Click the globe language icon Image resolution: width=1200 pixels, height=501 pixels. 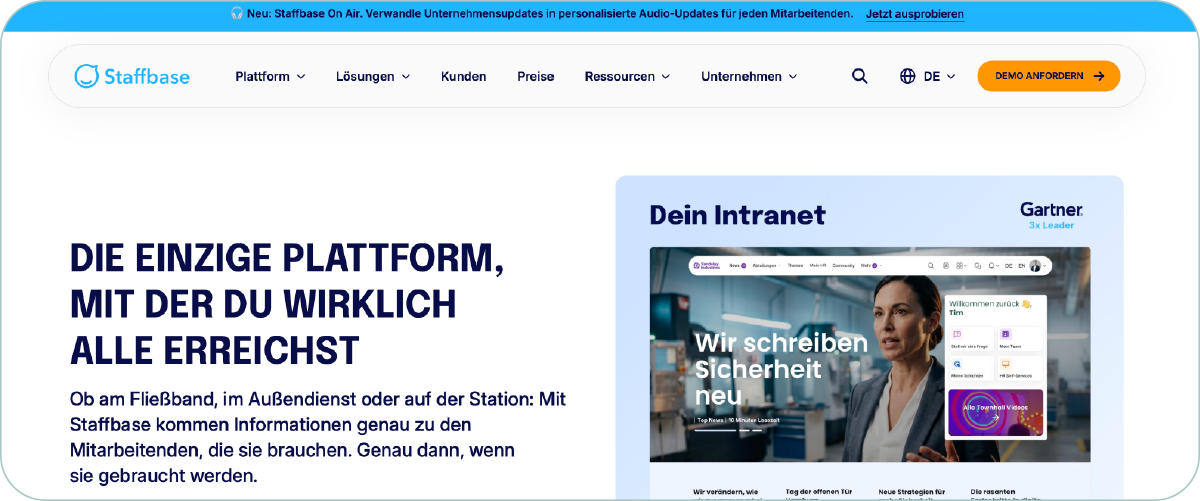(x=908, y=76)
